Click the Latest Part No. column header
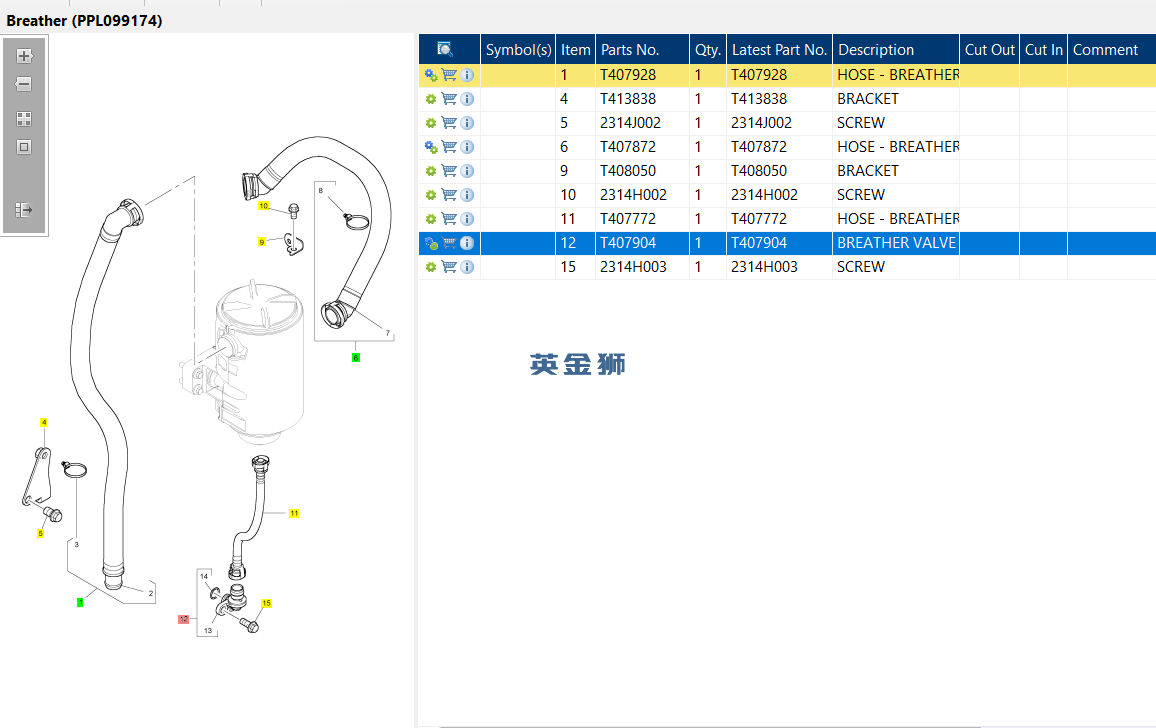This screenshot has width=1156, height=728. [x=779, y=49]
